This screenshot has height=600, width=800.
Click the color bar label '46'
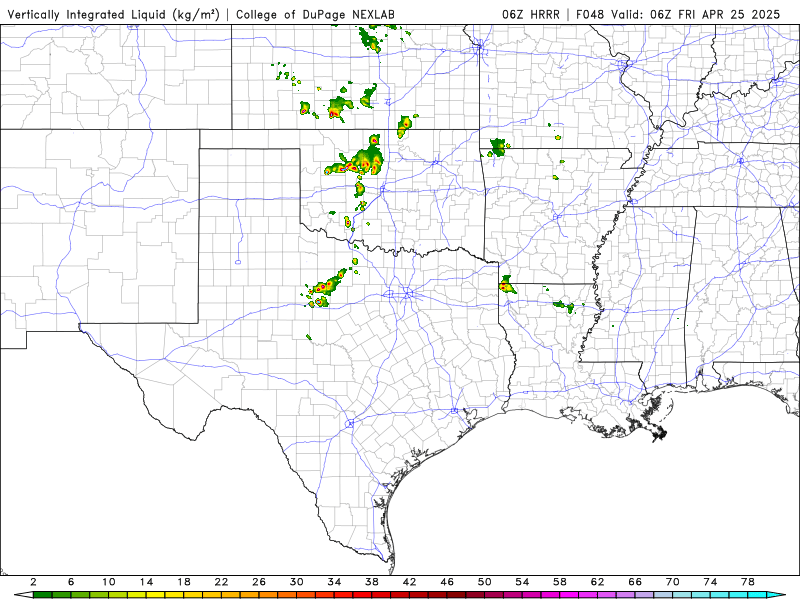447,582
